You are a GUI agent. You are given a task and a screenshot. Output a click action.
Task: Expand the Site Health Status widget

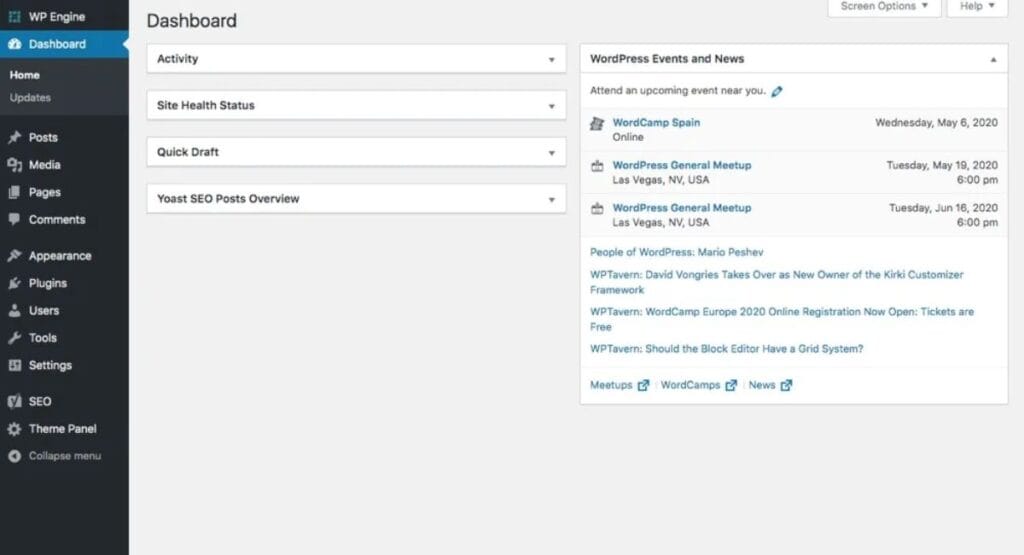[552, 106]
